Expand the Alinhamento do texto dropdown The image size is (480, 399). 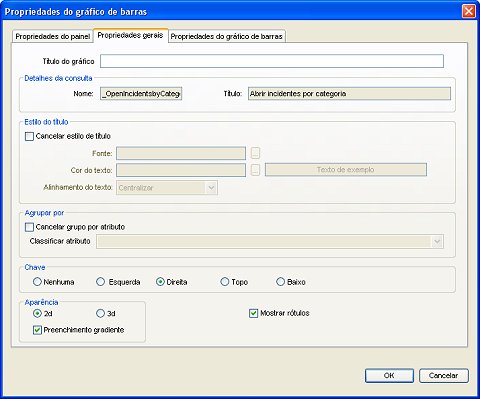tap(167, 188)
